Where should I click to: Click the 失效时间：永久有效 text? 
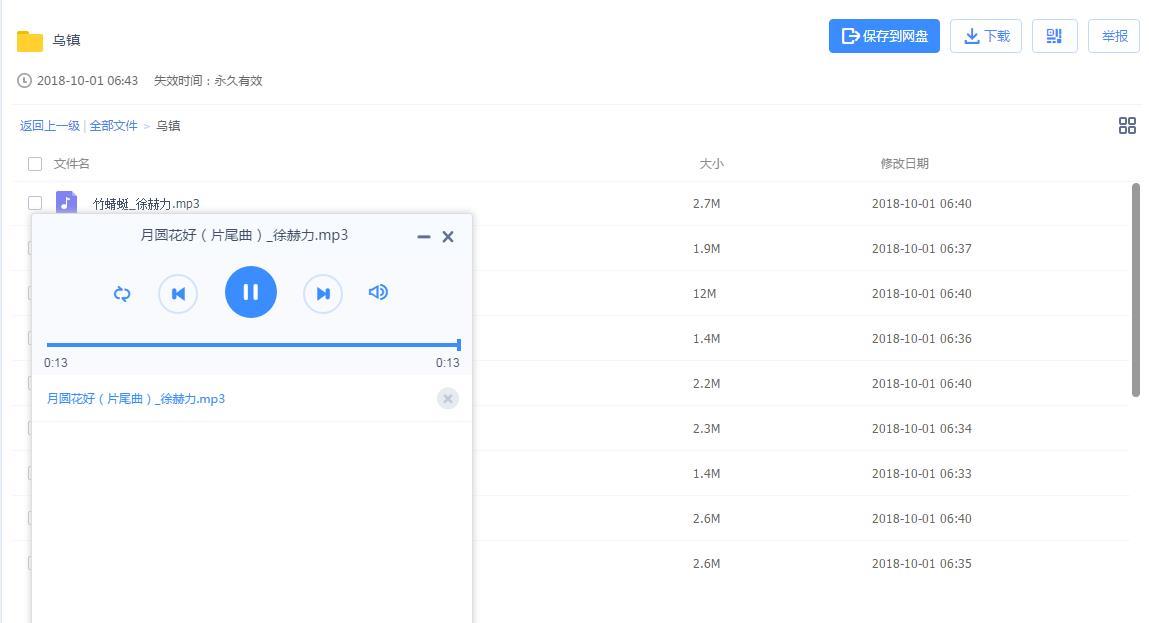(x=208, y=81)
